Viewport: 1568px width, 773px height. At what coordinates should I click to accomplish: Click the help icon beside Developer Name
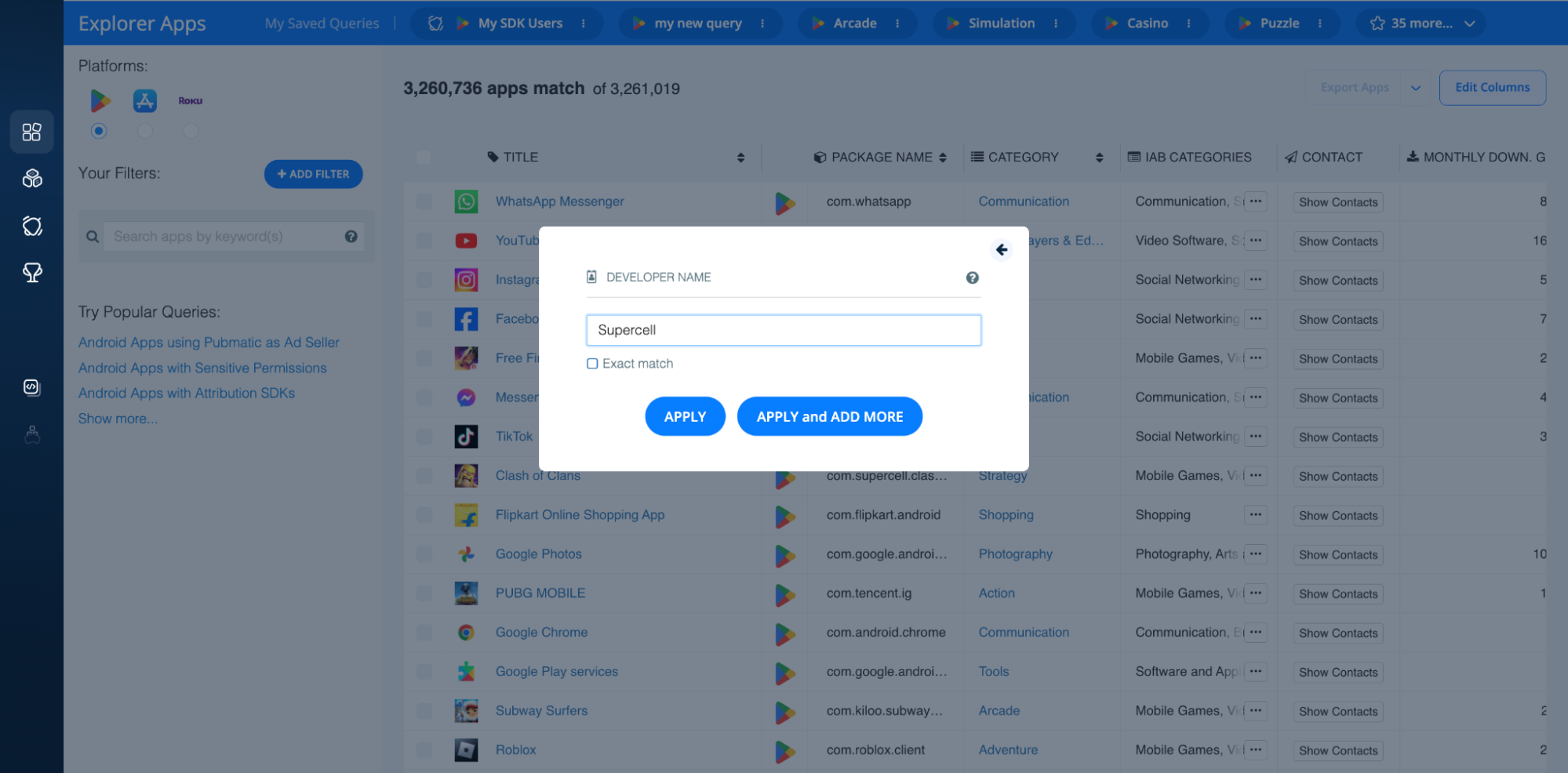972,278
